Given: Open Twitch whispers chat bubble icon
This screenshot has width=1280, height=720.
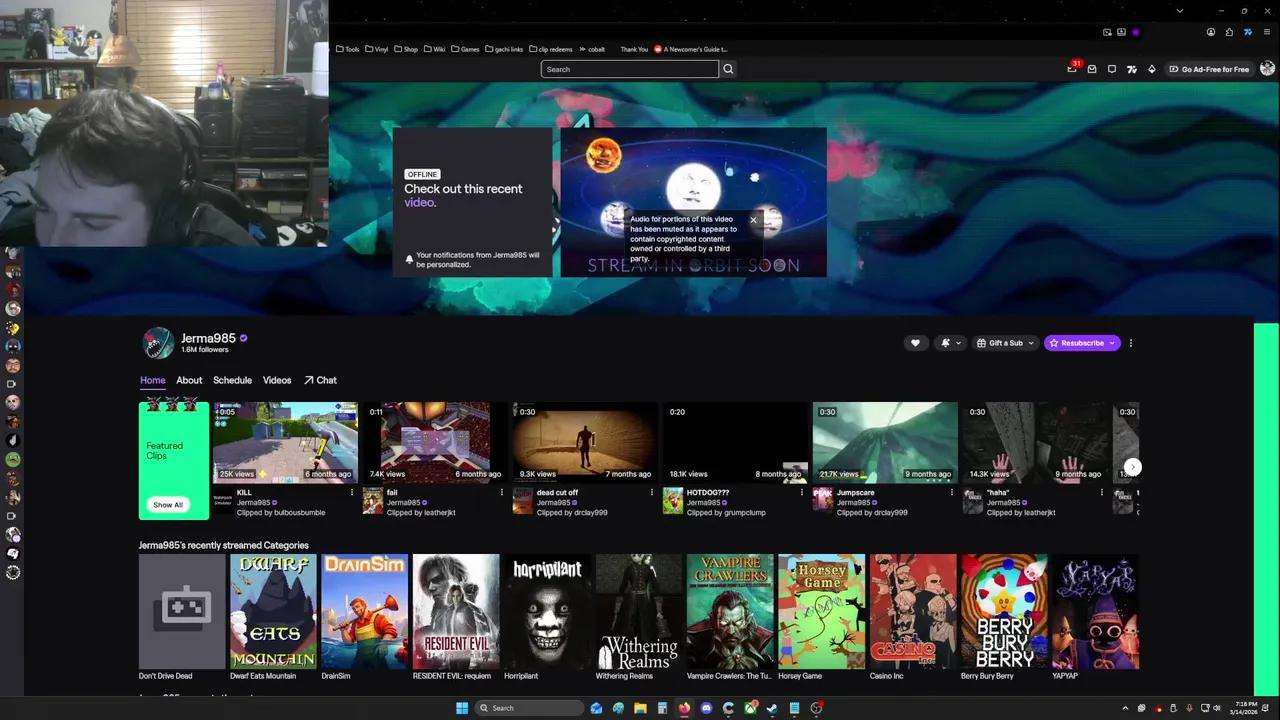Looking at the screenshot, I should [x=1112, y=69].
